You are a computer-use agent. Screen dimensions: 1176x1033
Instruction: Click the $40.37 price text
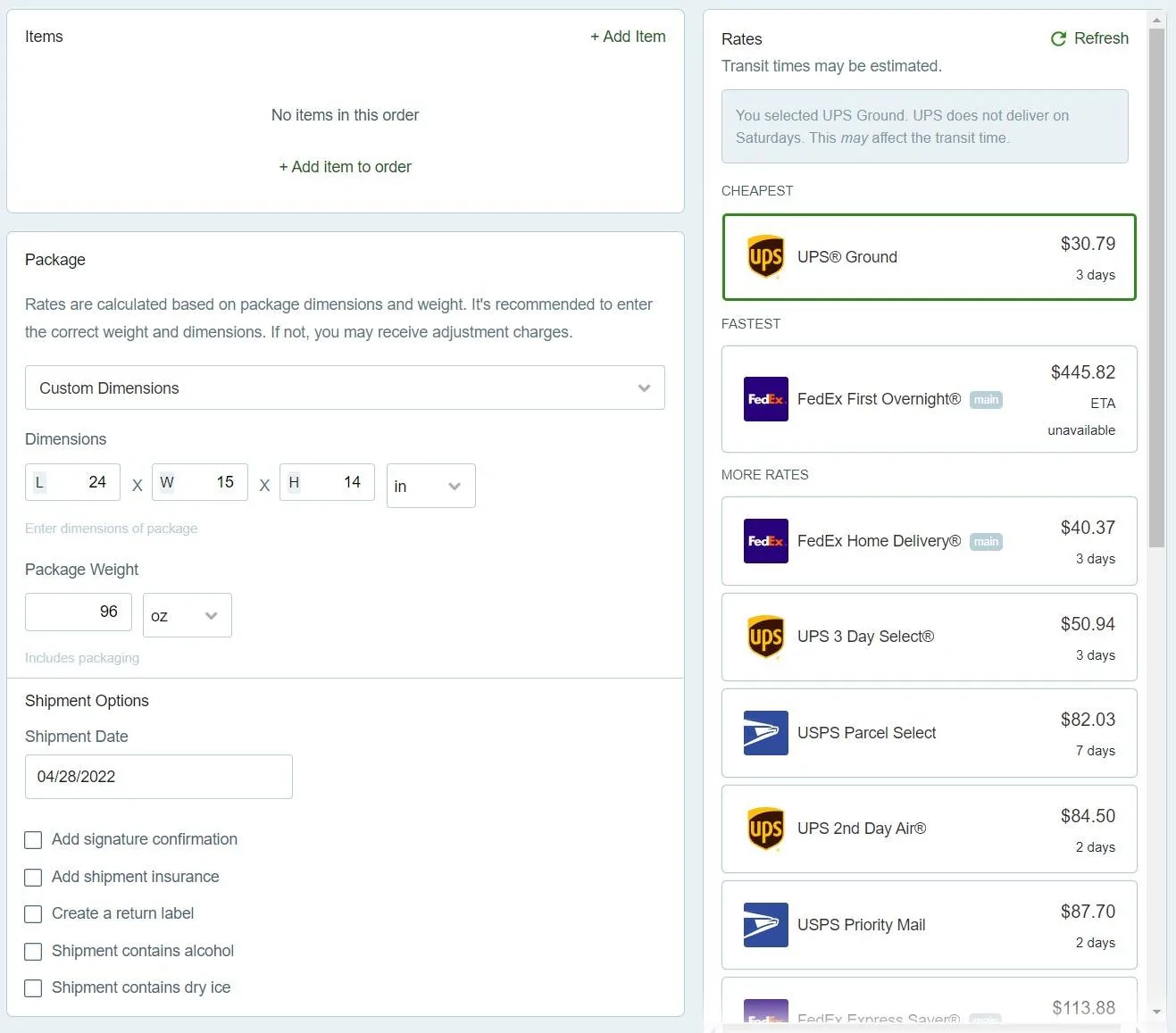pos(1088,528)
